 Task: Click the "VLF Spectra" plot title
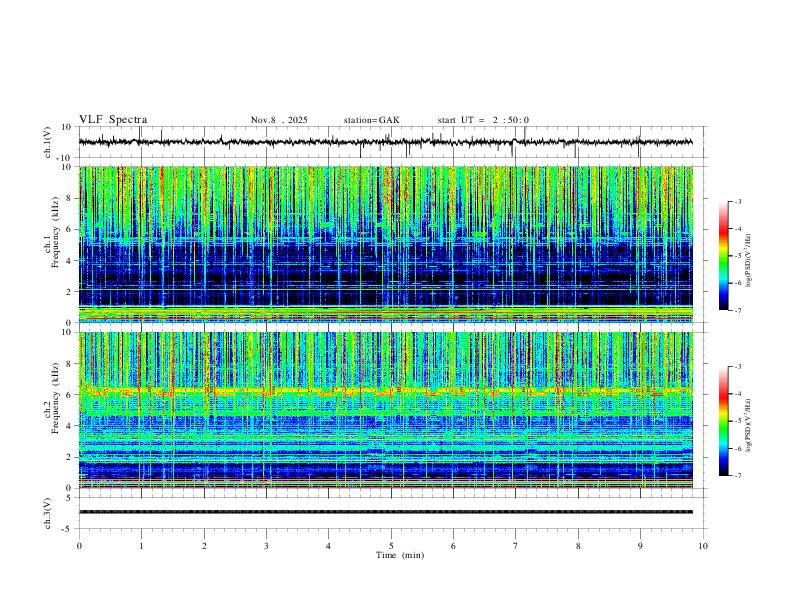click(x=113, y=120)
